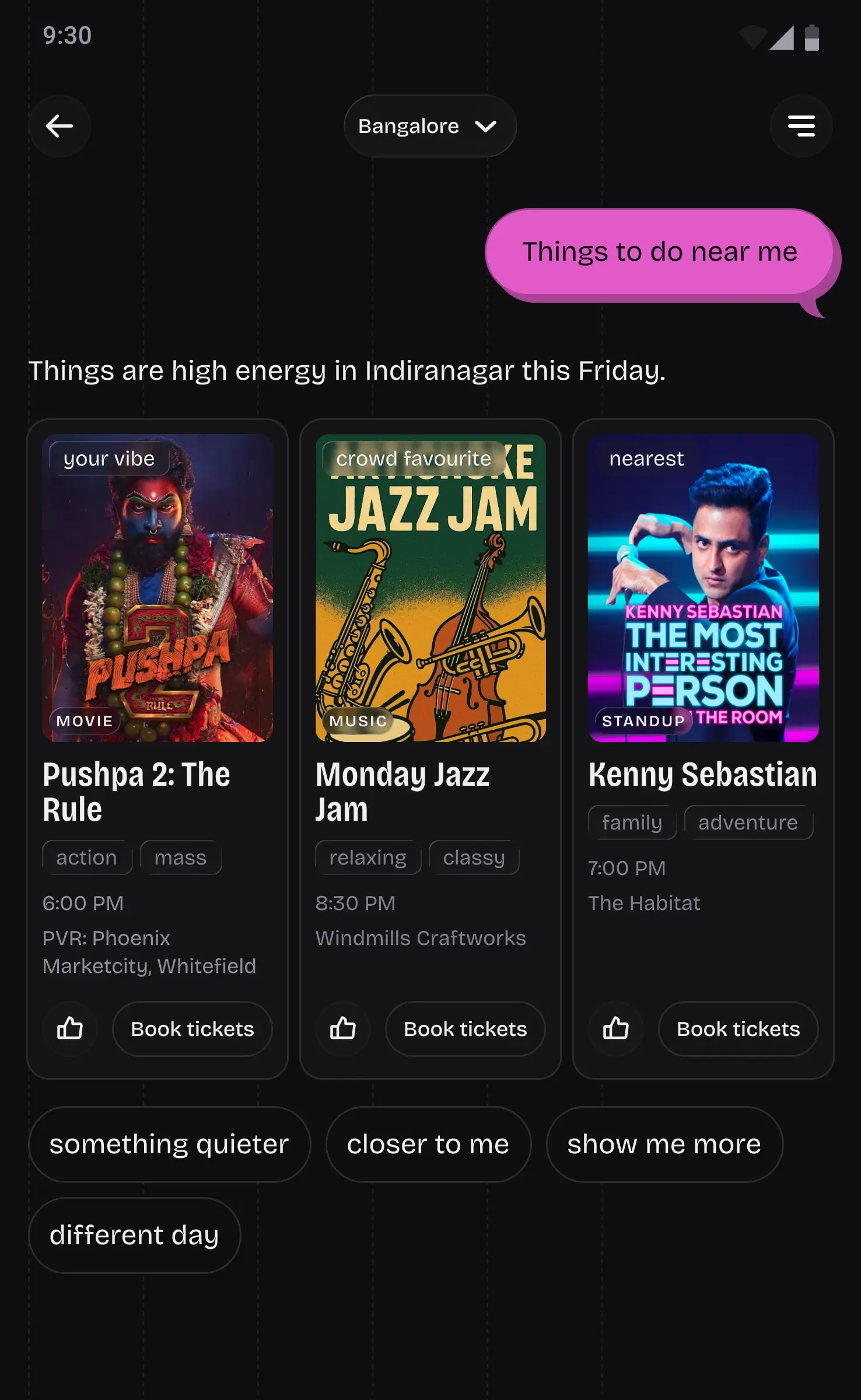Open the Jazz Jam poster thumbnail
Image resolution: width=861 pixels, height=1400 pixels.
coord(430,588)
